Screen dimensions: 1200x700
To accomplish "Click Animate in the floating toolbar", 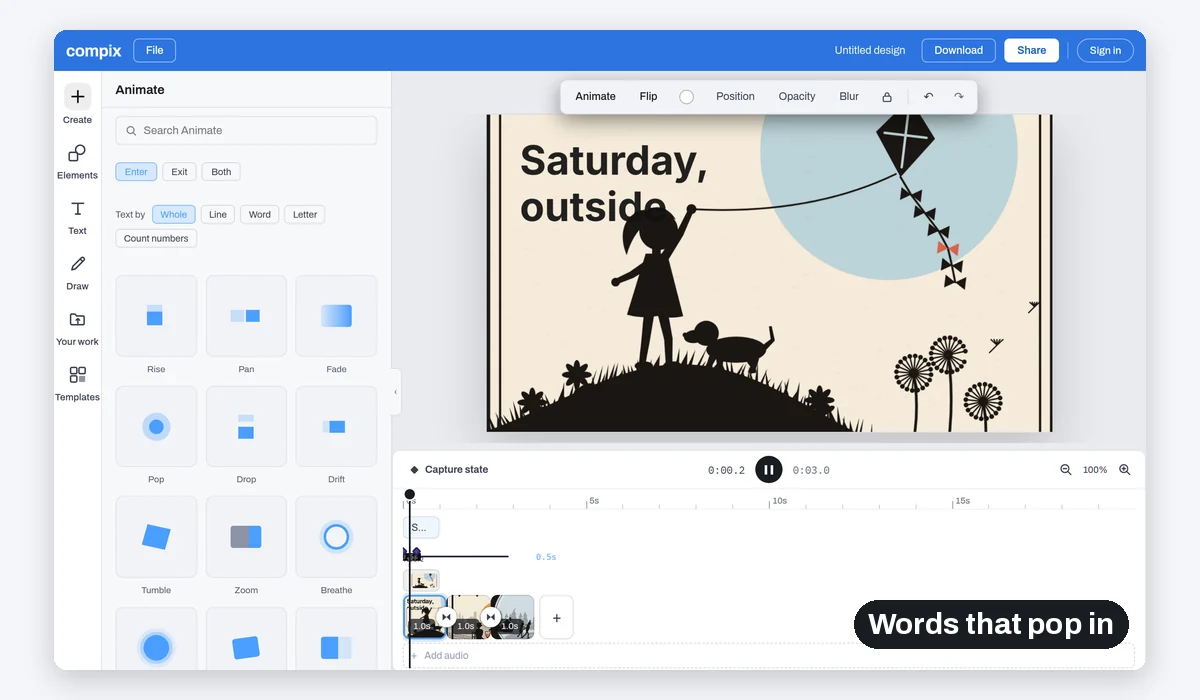I will [x=595, y=97].
